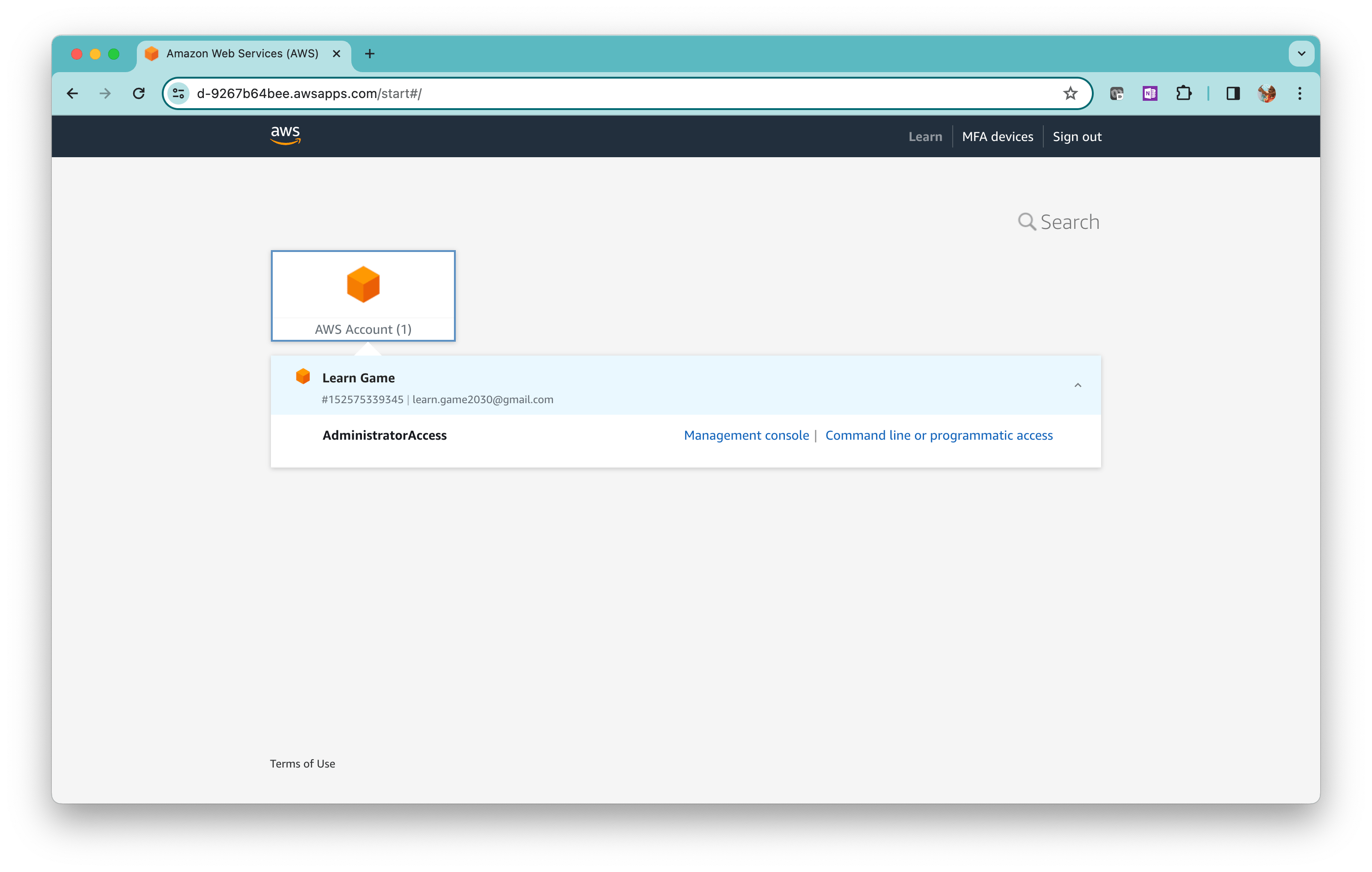Click the AWS logo in the header
The width and height of the screenshot is (1372, 872).
click(285, 135)
